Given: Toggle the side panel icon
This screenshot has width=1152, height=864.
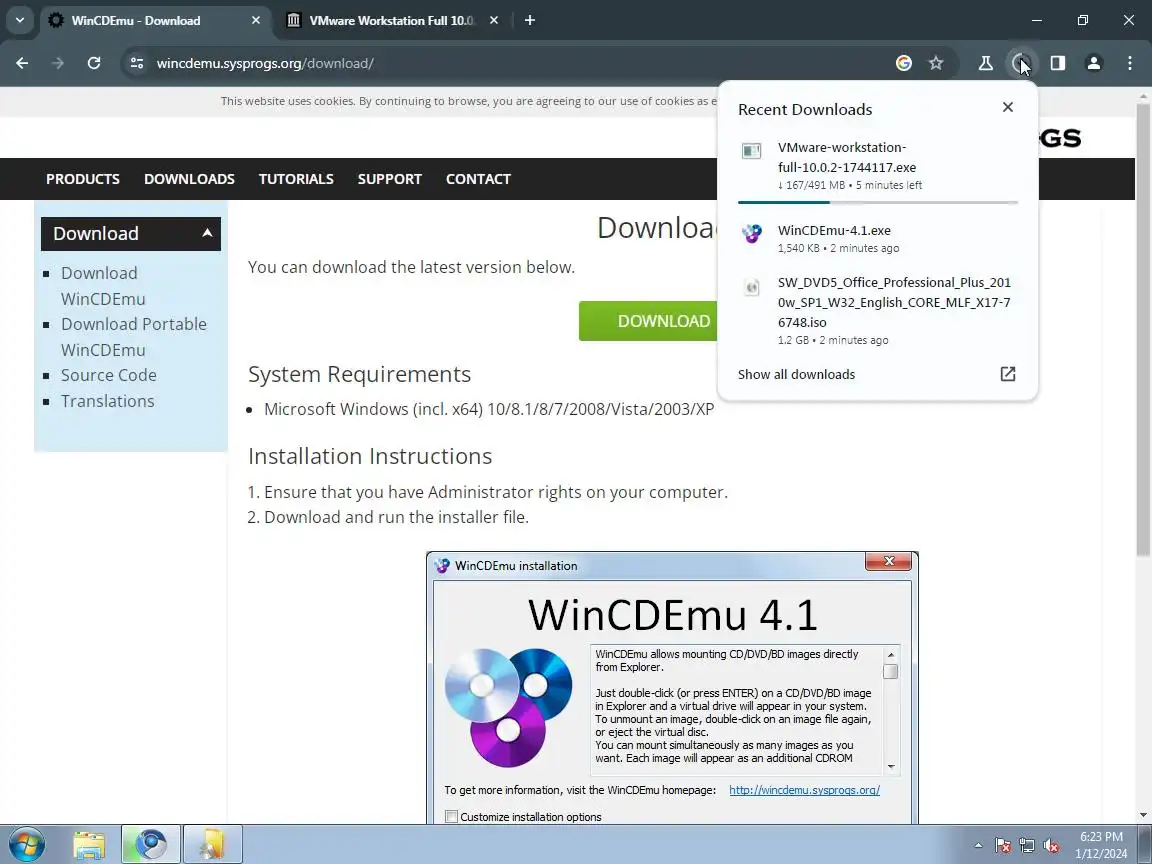Looking at the screenshot, I should [1057, 63].
